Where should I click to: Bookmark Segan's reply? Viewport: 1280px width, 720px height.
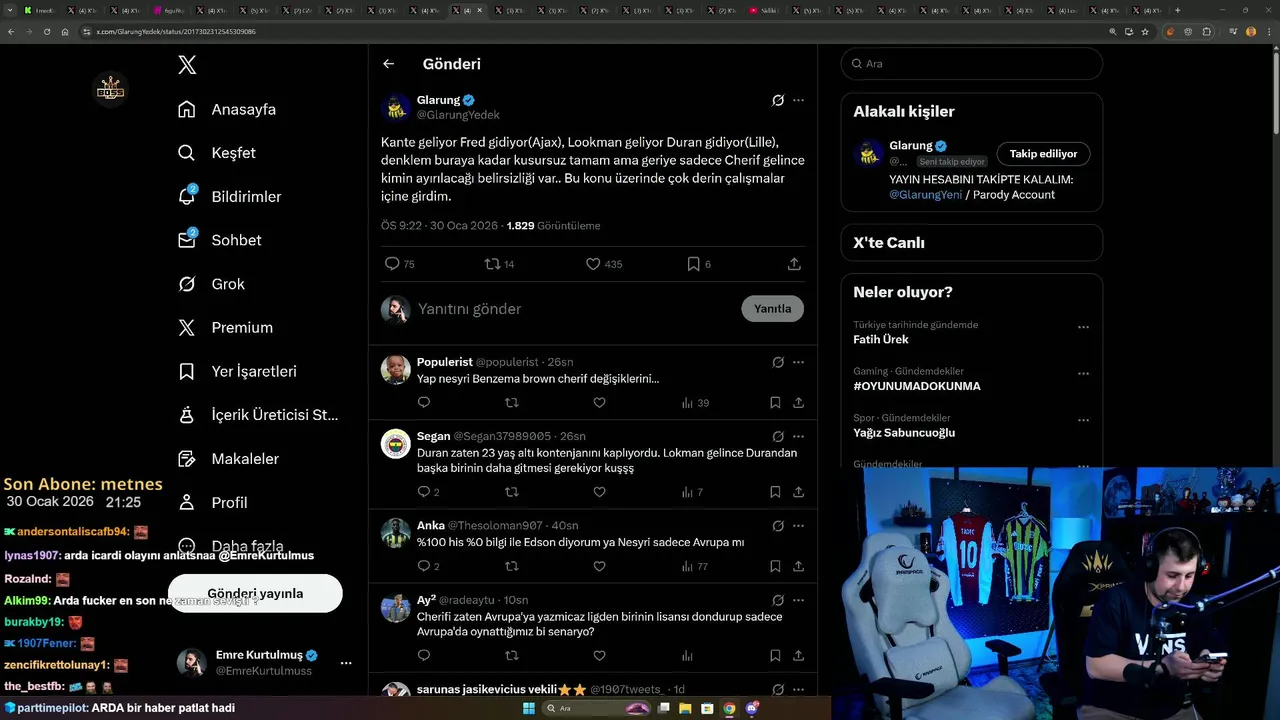tap(775, 492)
